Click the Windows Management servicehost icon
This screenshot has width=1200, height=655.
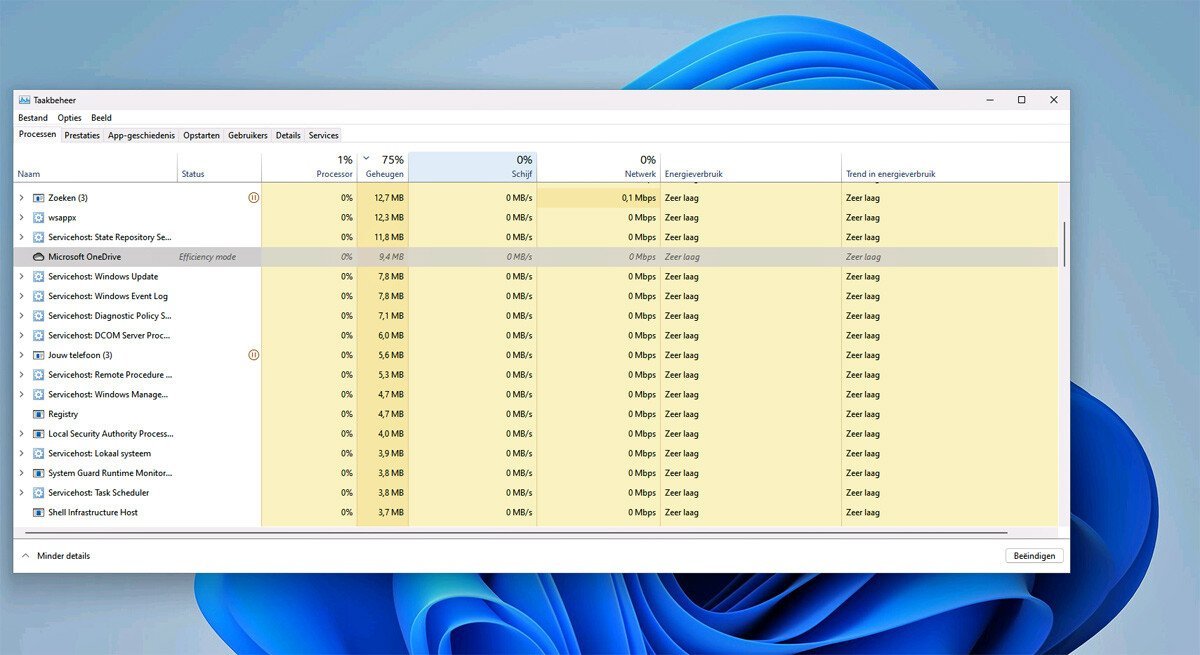[x=39, y=394]
